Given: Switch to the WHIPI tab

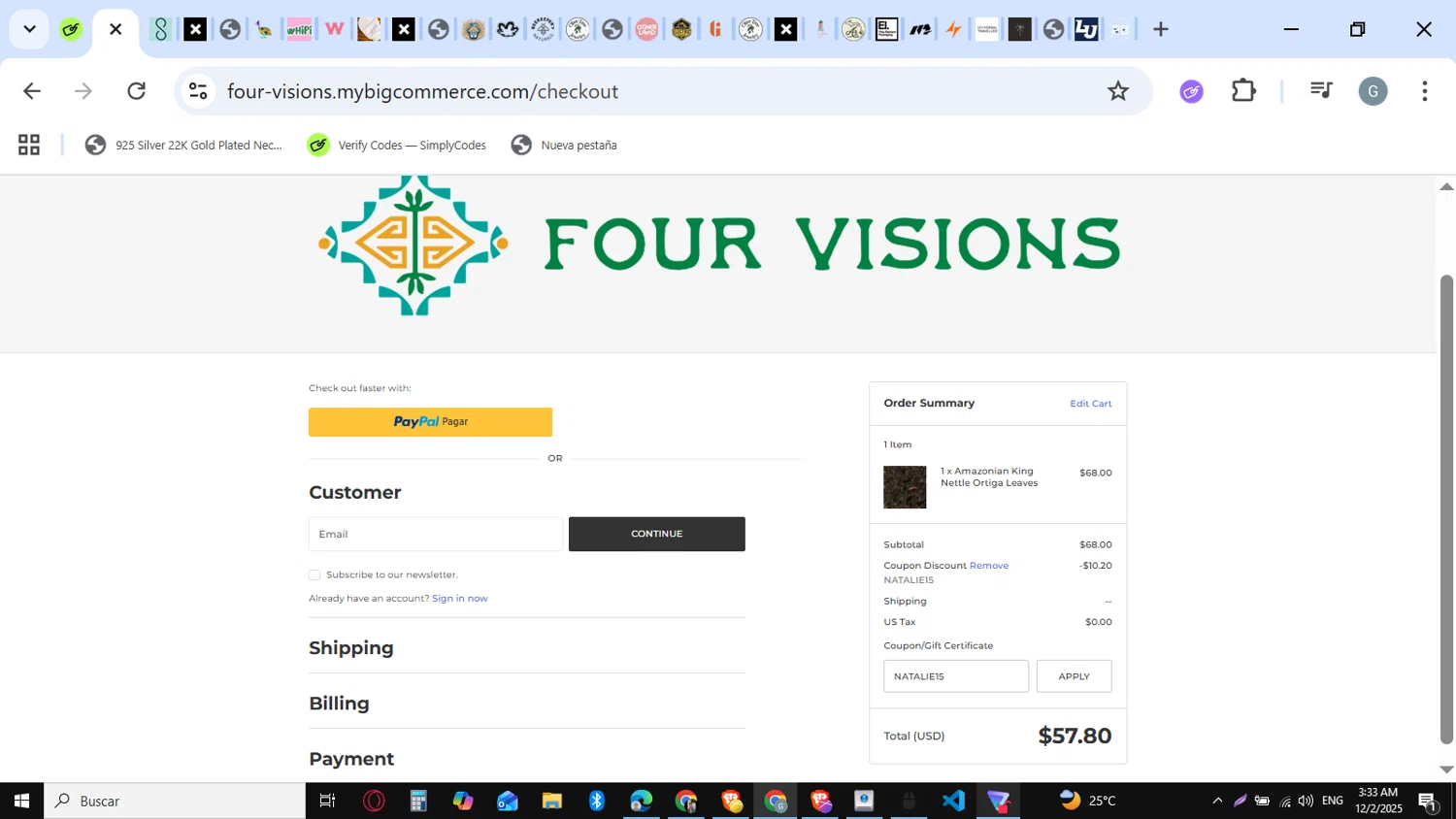Looking at the screenshot, I should point(299,29).
